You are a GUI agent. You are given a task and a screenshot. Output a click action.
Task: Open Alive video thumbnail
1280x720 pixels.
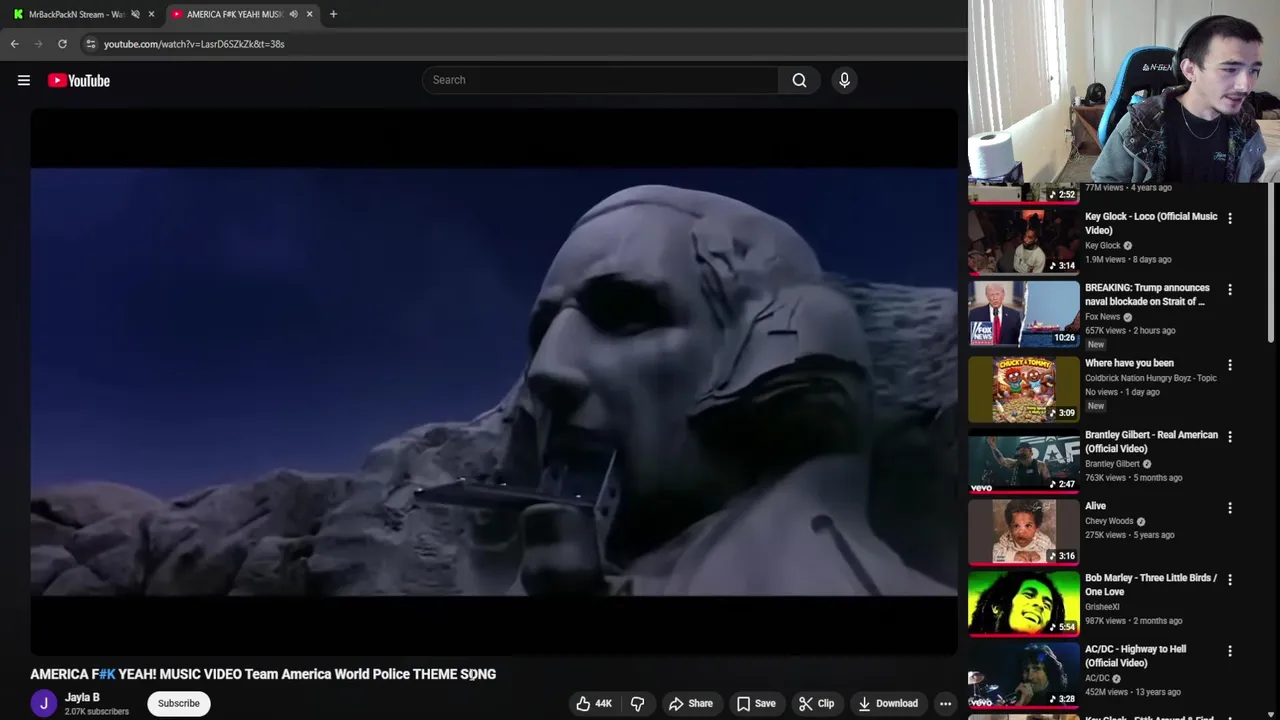tap(1024, 532)
